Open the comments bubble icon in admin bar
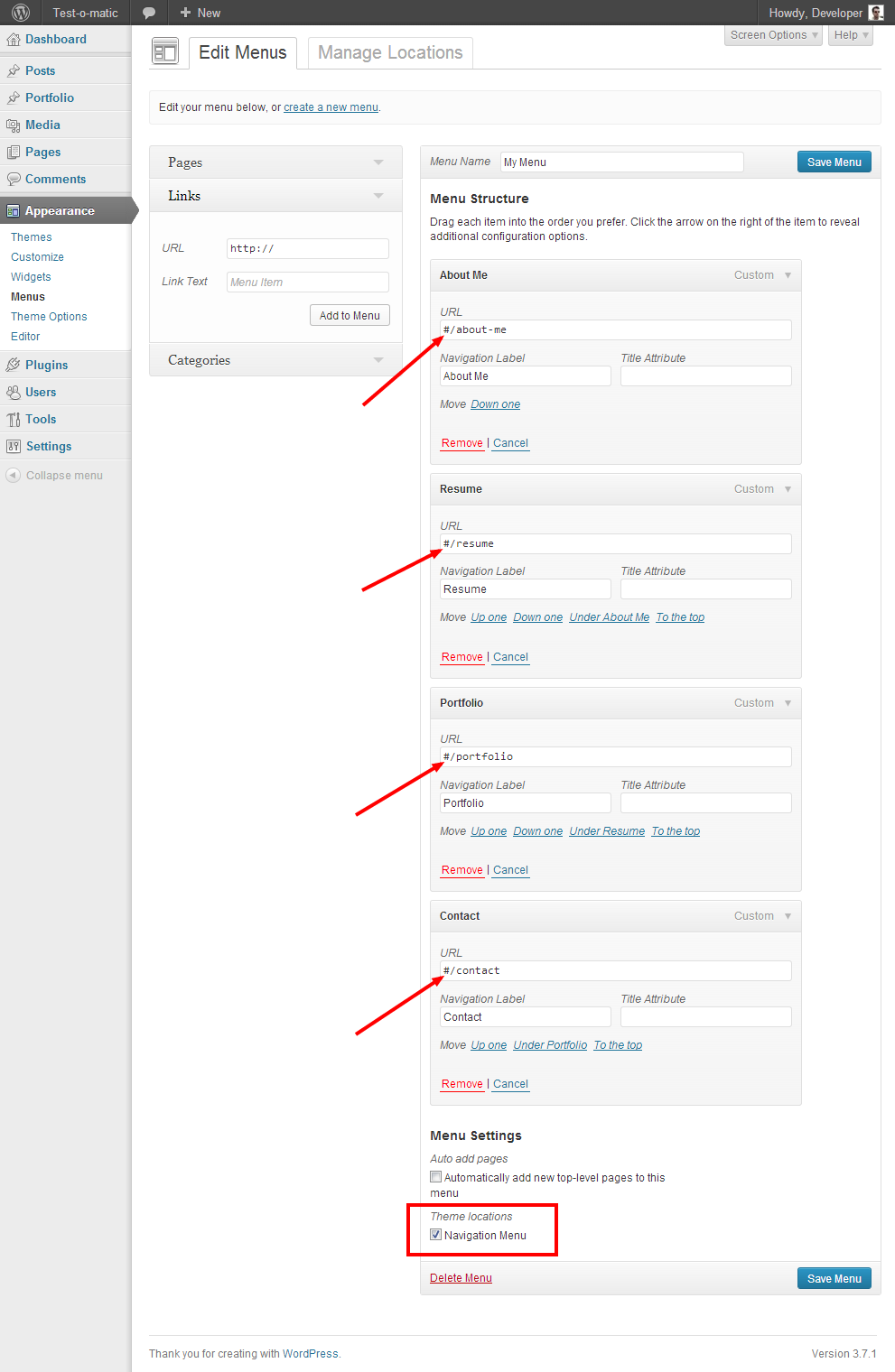Screen dimensions: 895x1372 pos(149,13)
